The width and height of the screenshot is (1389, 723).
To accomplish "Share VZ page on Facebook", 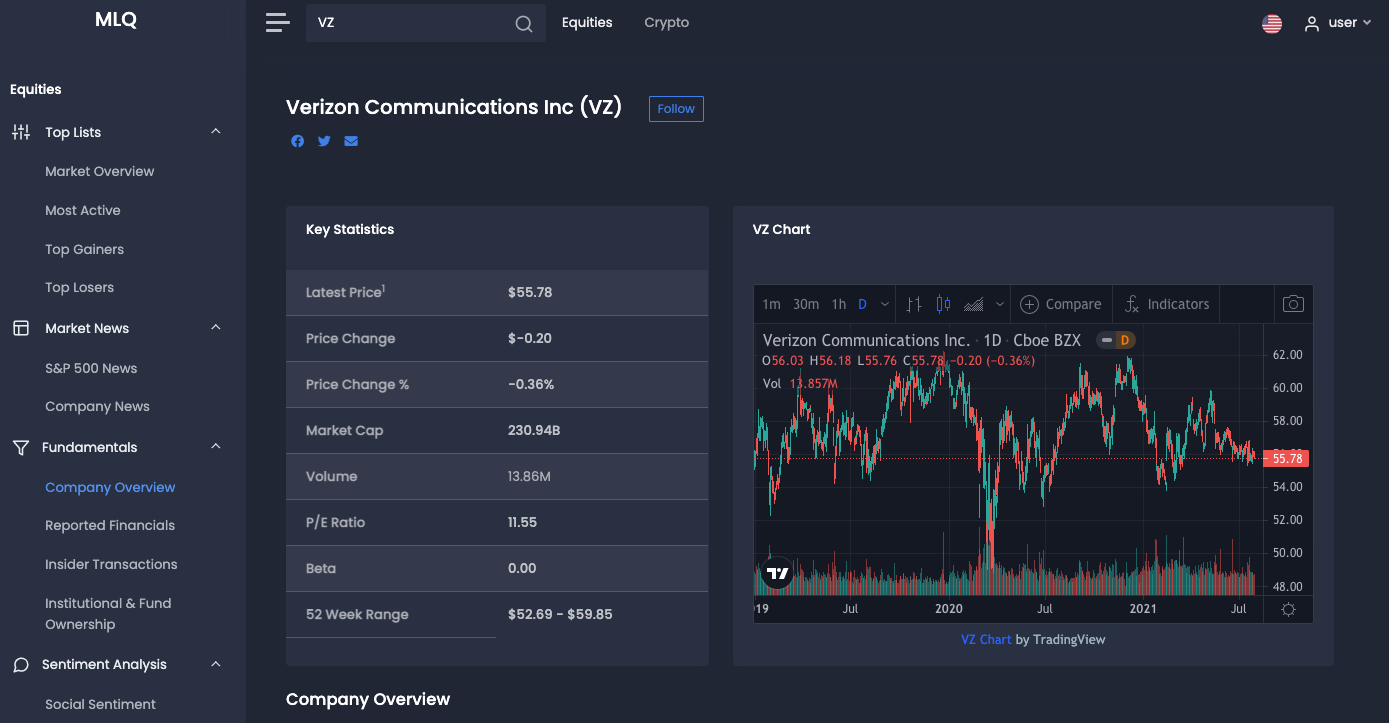I will [x=298, y=141].
